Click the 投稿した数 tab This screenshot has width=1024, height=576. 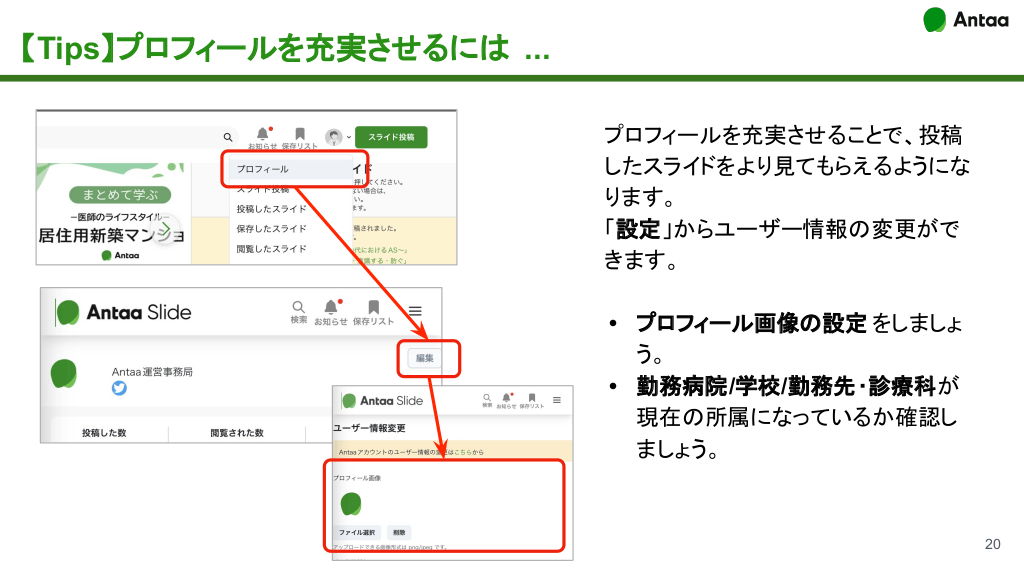(104, 433)
